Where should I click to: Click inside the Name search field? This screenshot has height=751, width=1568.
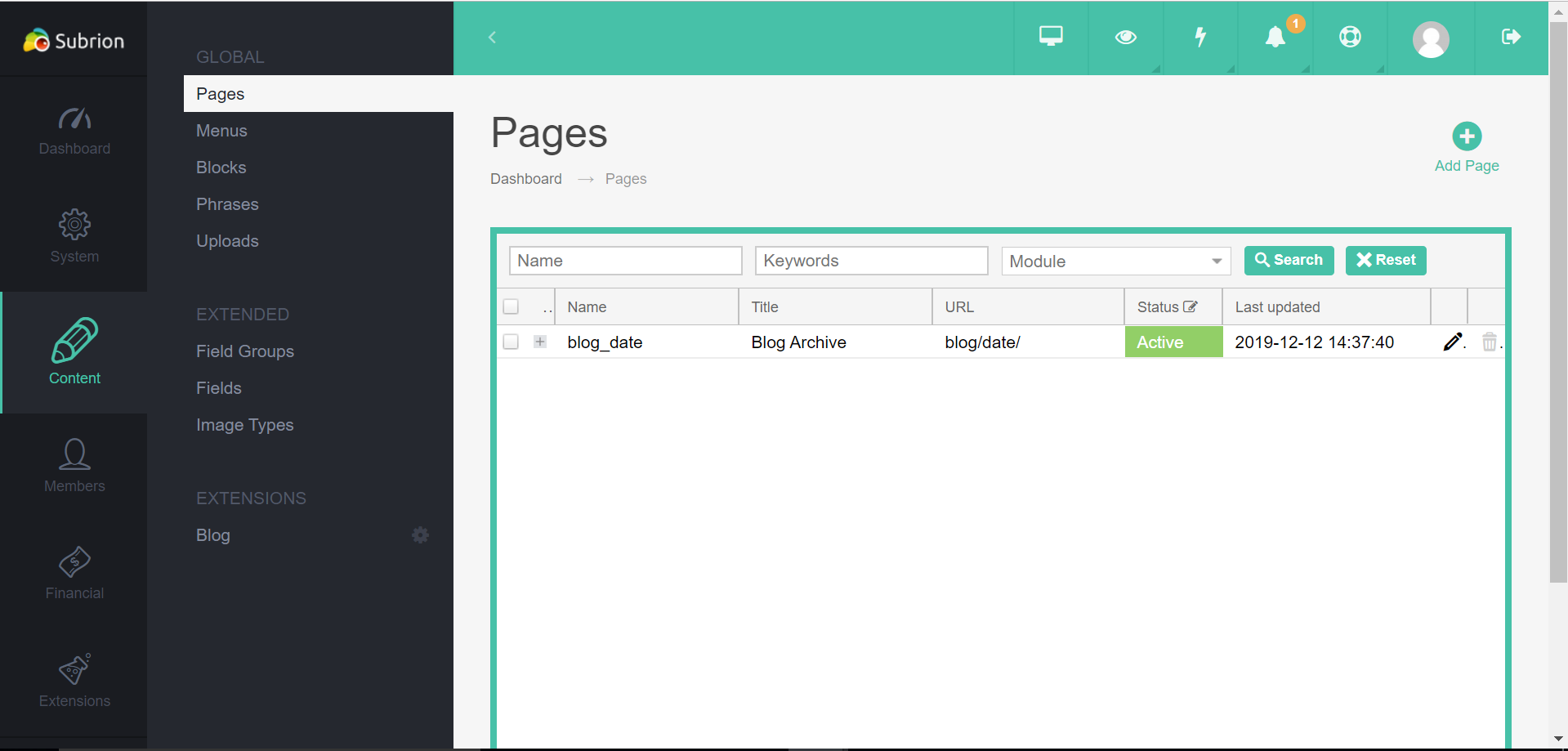point(625,260)
